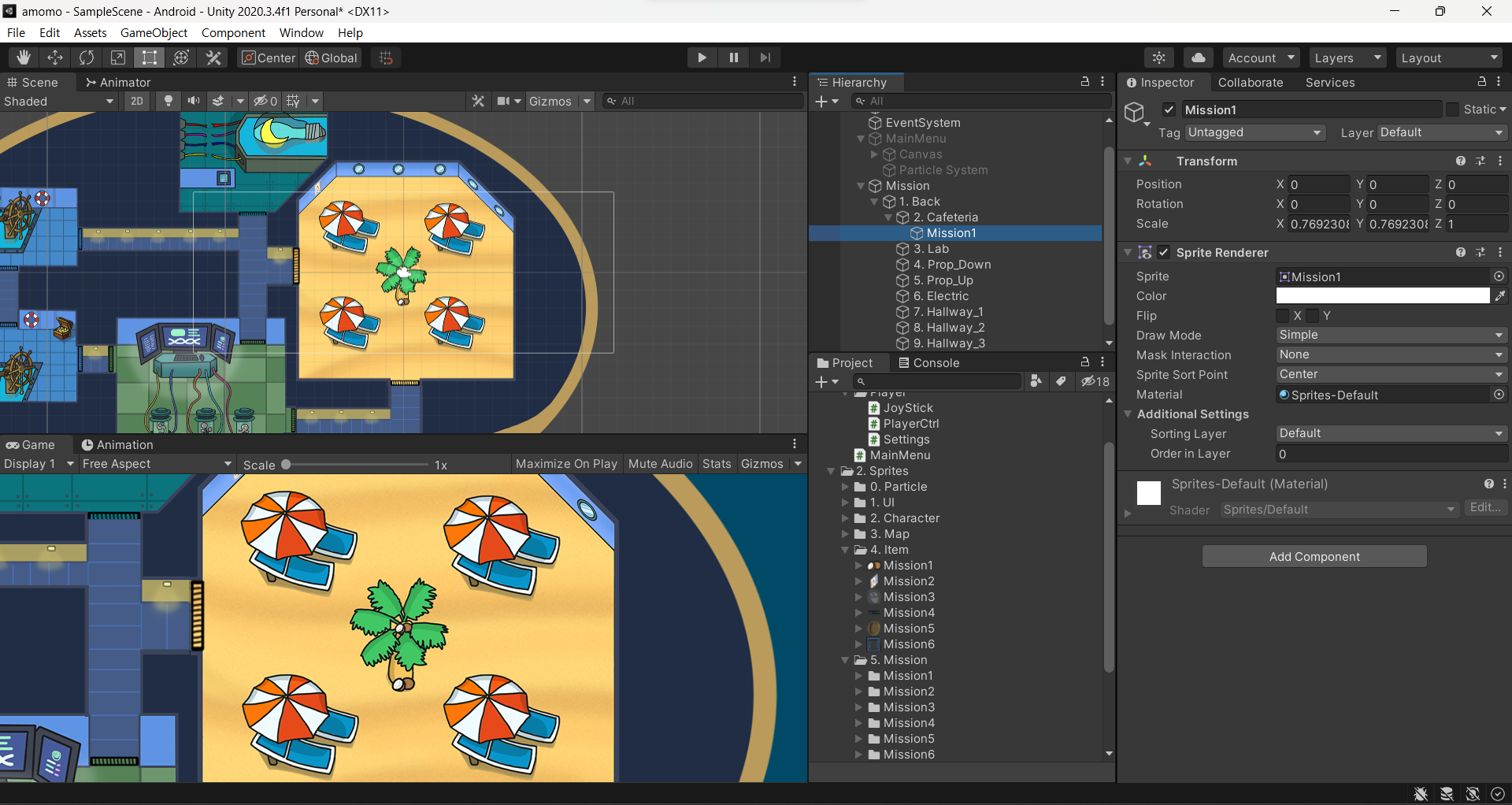This screenshot has height=805, width=1512.
Task: Open custom editor tools
Action: point(213,57)
